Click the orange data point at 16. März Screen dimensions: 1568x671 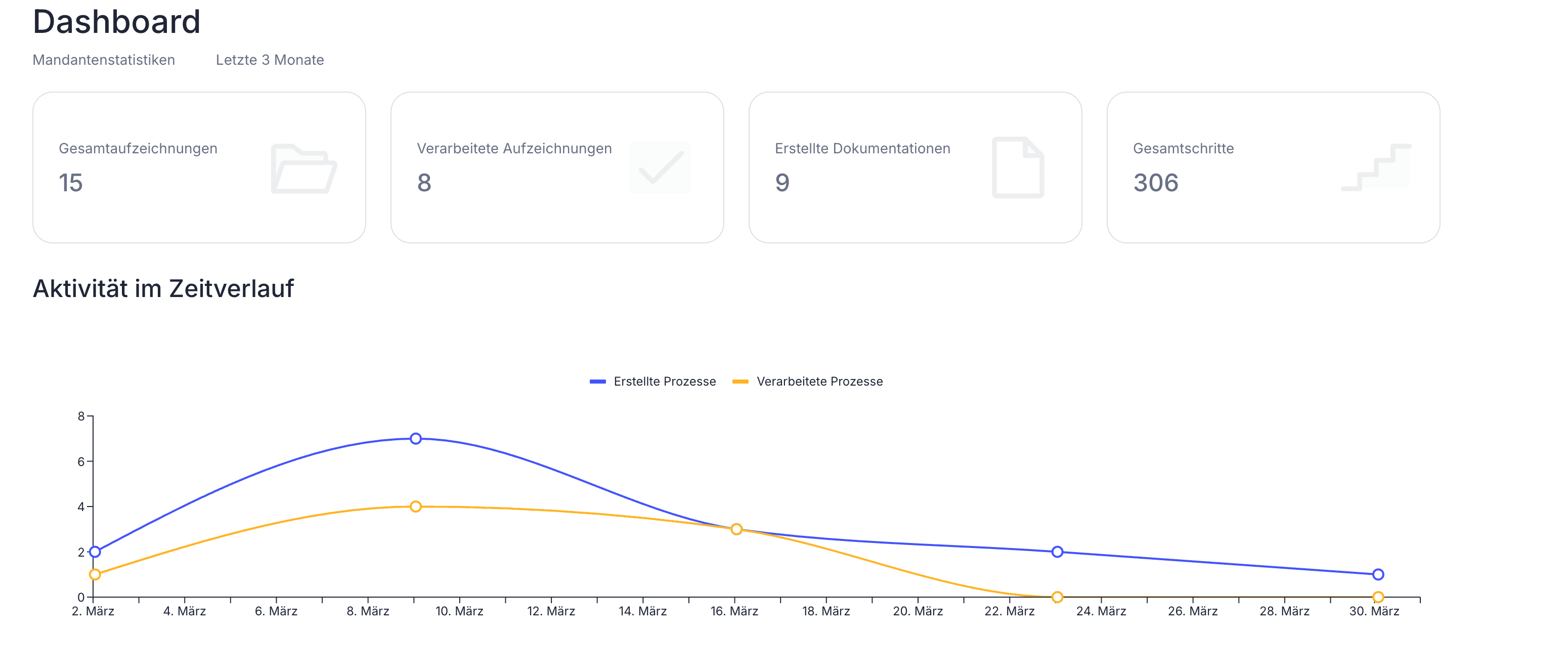[x=737, y=529]
